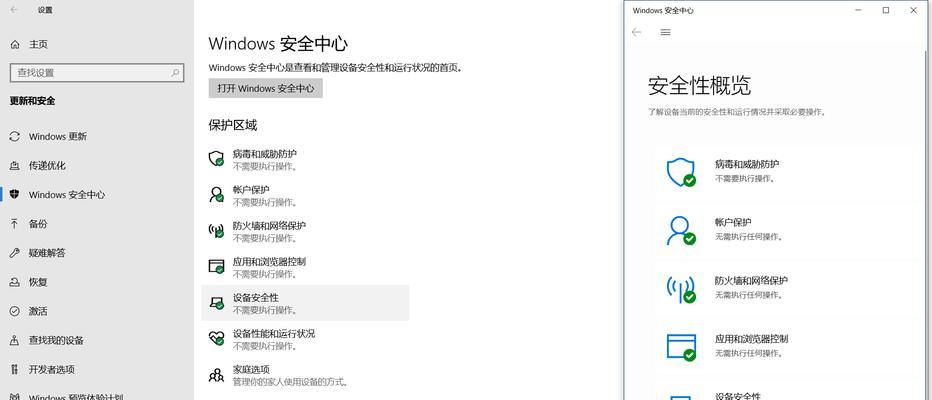932x400 pixels.
Task: Select Windows 更新 label in sidebar
Action: coord(58,136)
